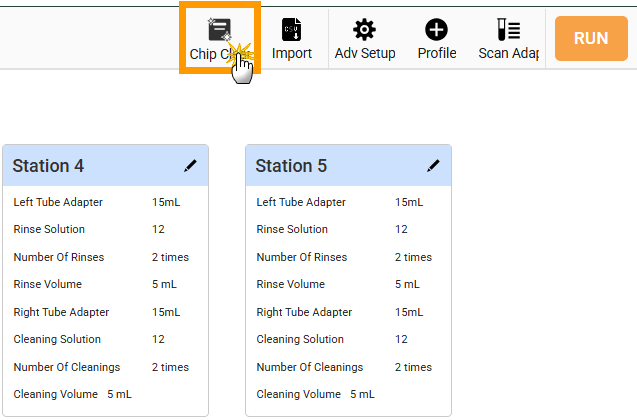Click Station 5 Cleaning Volume row
This screenshot has height=420, width=637.
[315, 394]
